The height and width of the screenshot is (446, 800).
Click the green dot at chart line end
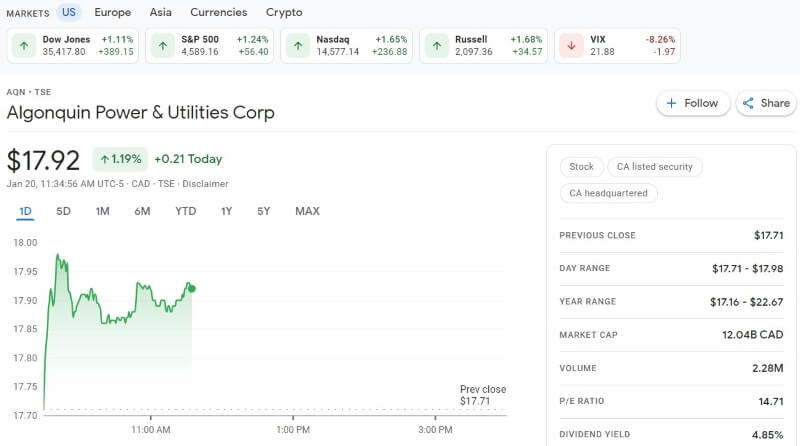pos(192,289)
